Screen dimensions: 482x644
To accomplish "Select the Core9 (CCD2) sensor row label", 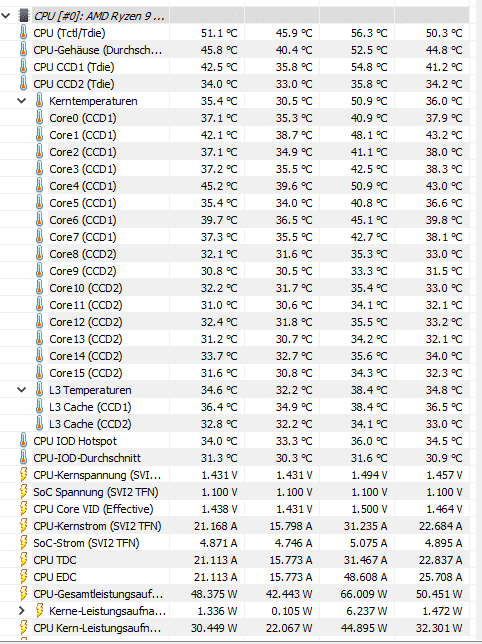I will click(83, 271).
